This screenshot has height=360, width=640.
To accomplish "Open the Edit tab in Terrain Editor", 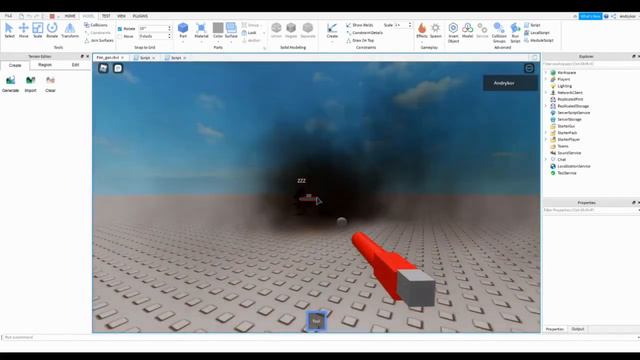I will [x=76, y=65].
